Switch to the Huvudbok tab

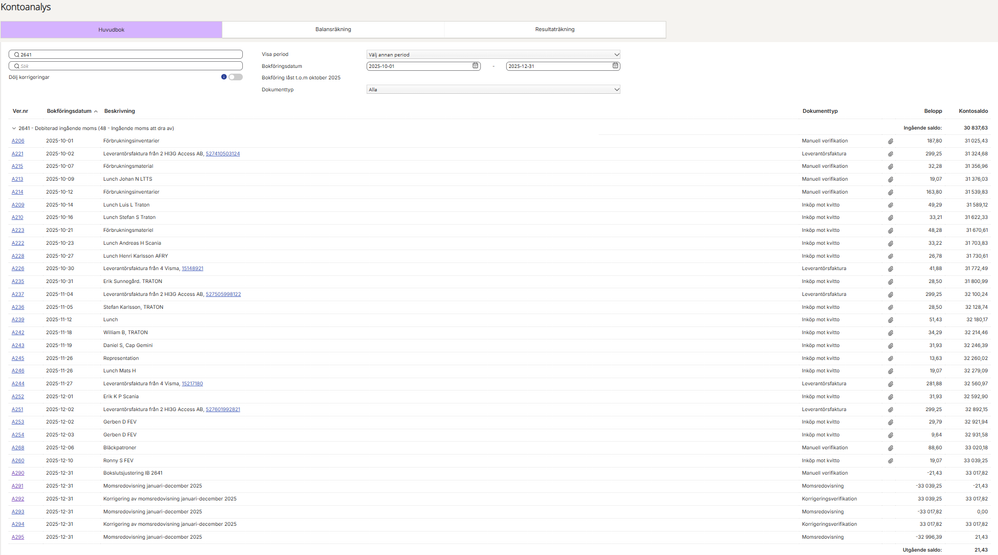tap(111, 29)
